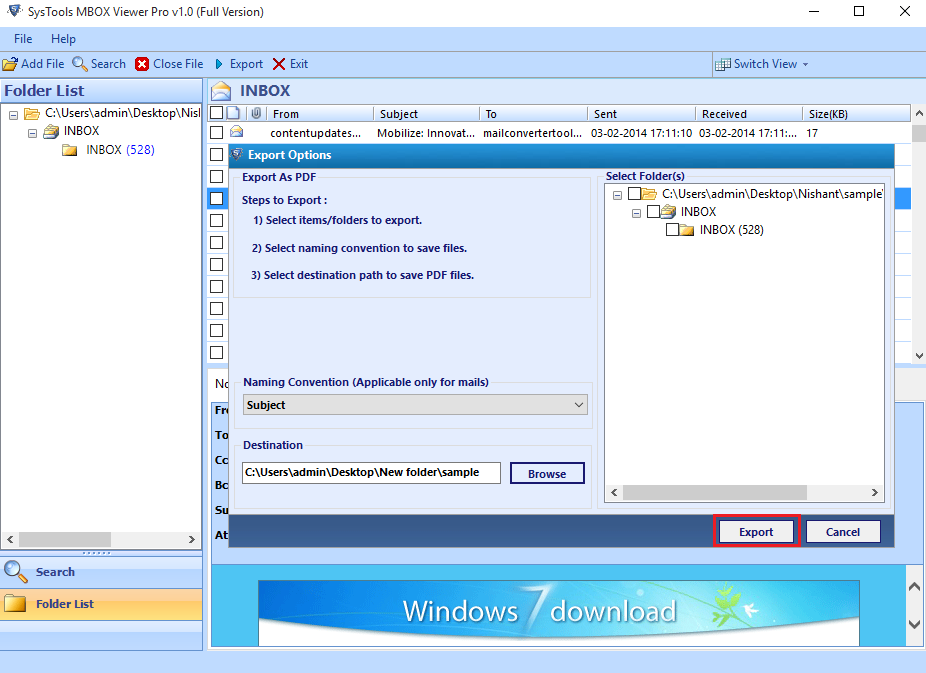Viewport: 926px width, 673px height.
Task: Click the root folder icon in Select Folder(s)
Action: pos(649,194)
